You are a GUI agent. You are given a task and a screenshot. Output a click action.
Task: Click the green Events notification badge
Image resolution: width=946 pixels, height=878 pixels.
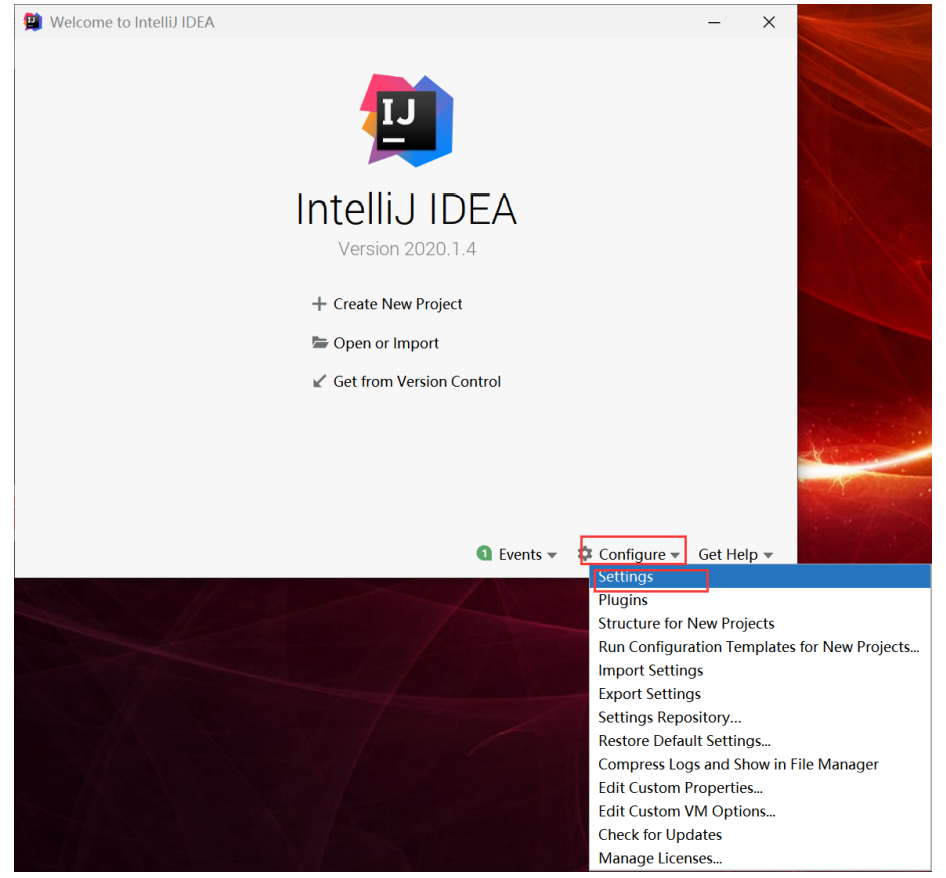point(484,553)
